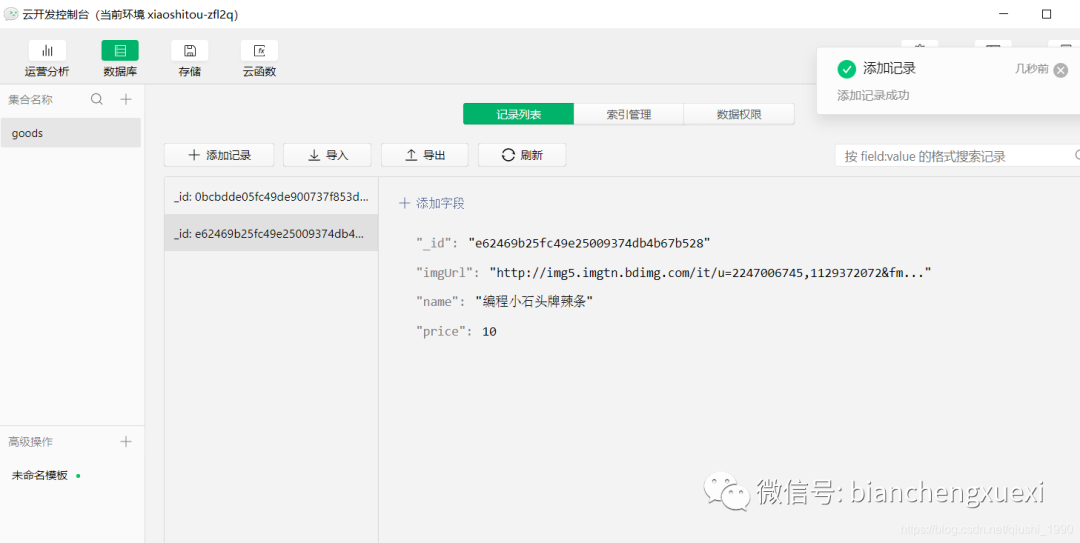The width and height of the screenshot is (1080, 543).
Task: Dismiss the 添加记录 success notification
Action: click(1061, 70)
